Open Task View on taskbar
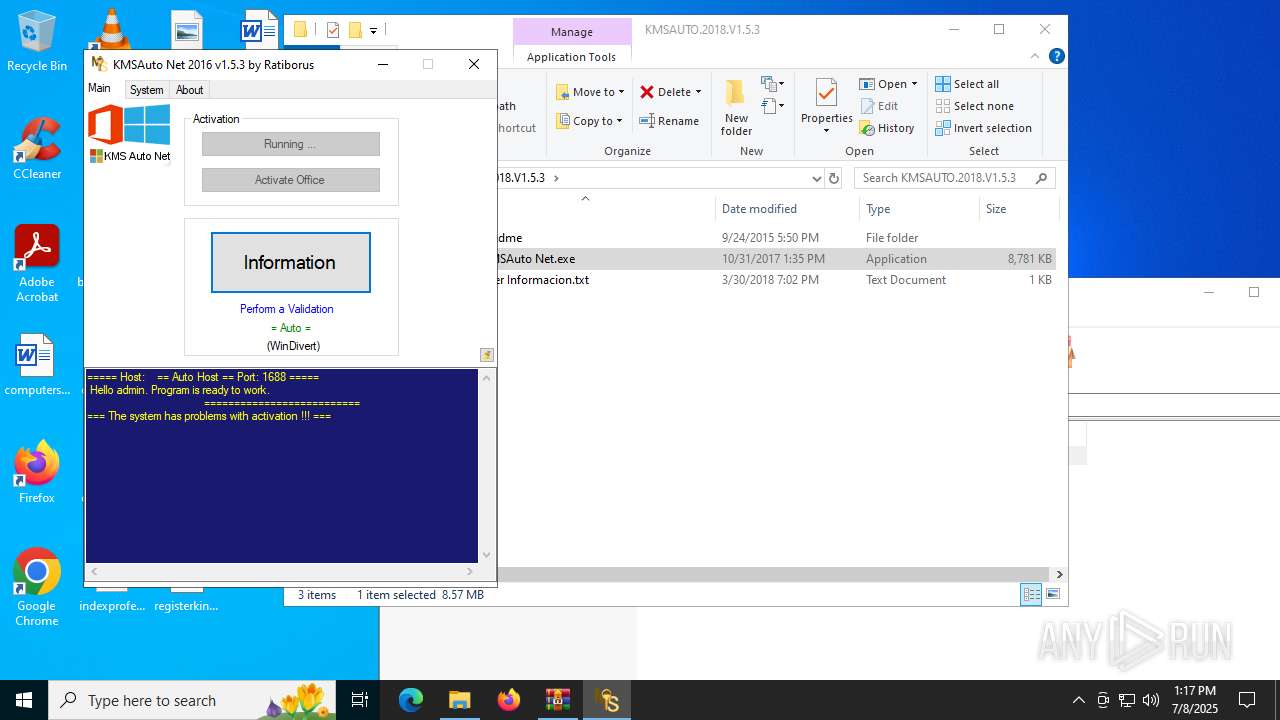 click(360, 700)
